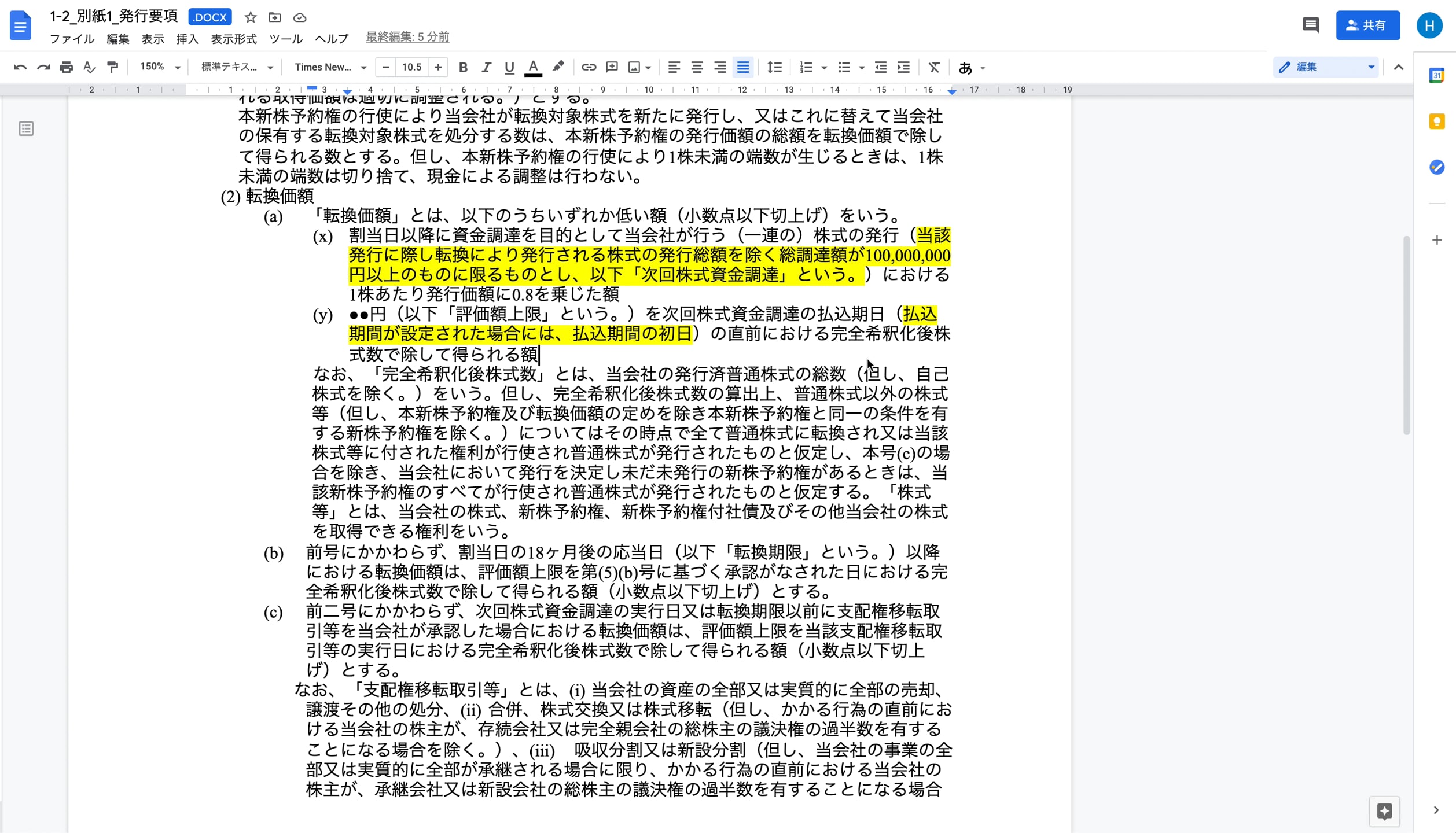Screen dimensions: 1456x833
Task: Open Google Keep in side panel
Action: [x=1437, y=121]
